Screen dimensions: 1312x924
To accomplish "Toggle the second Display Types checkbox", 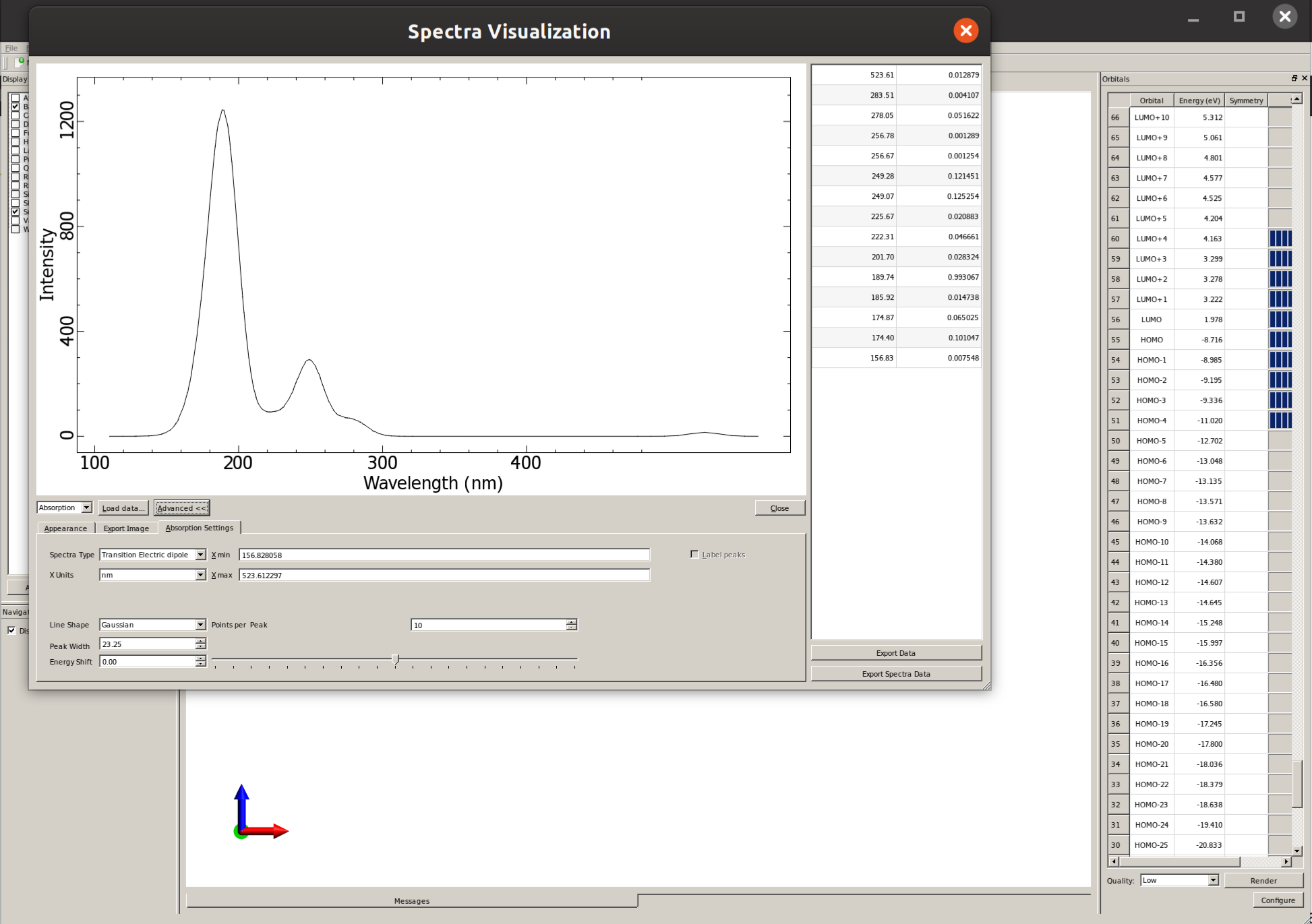I will click(x=16, y=106).
